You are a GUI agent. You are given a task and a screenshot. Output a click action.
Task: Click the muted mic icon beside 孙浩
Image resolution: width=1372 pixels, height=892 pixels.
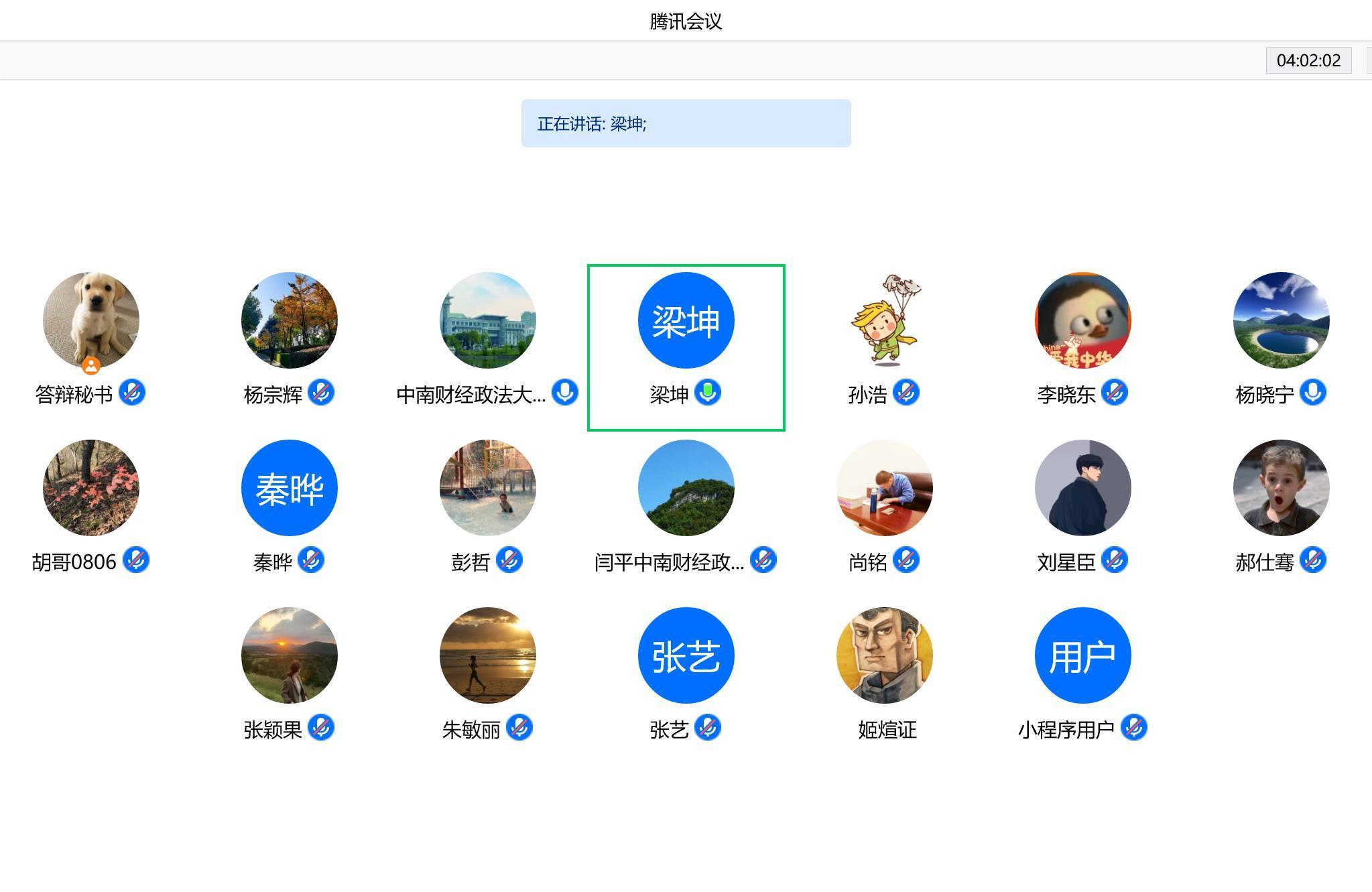[906, 393]
